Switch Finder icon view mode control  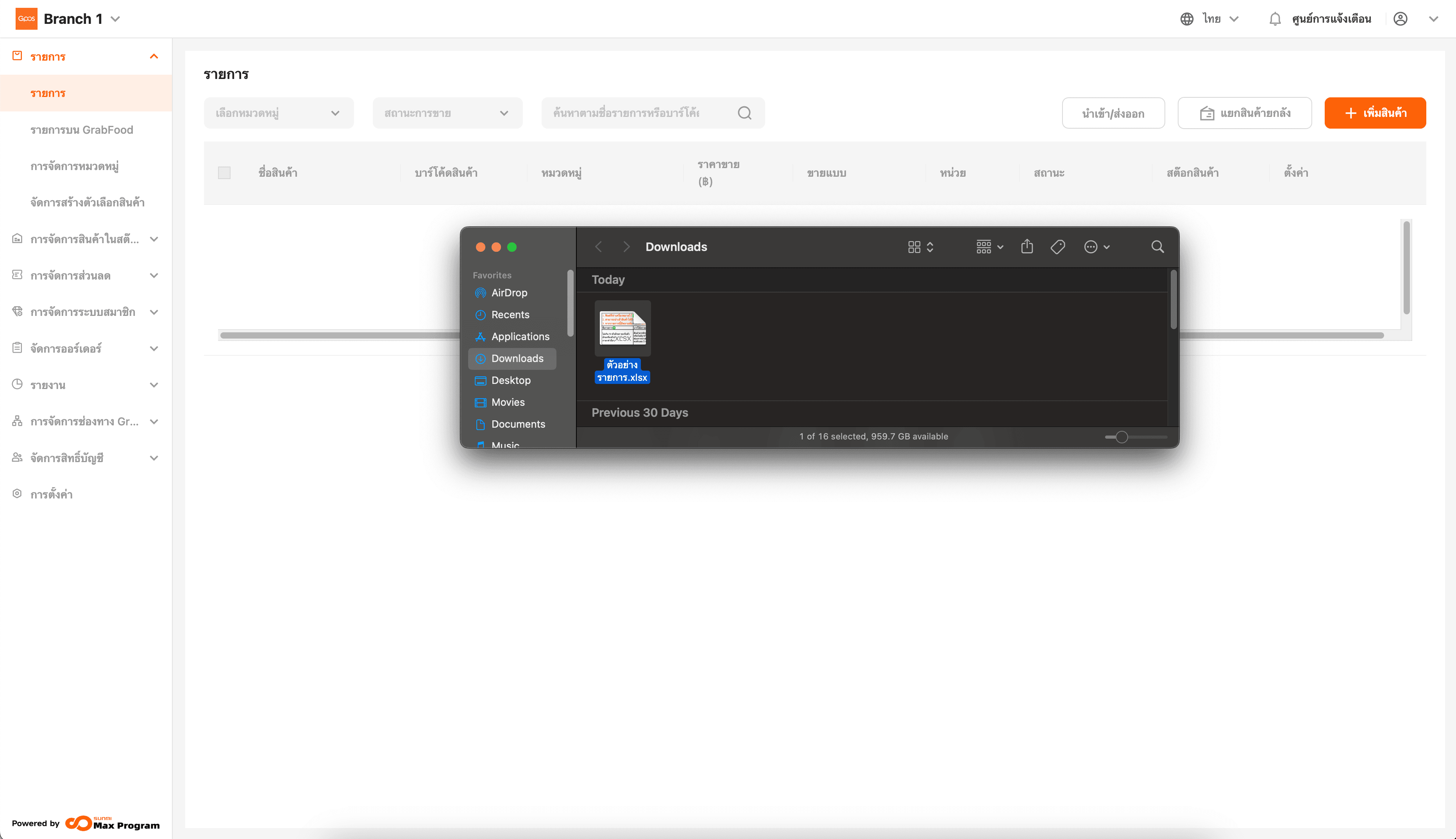(x=920, y=247)
